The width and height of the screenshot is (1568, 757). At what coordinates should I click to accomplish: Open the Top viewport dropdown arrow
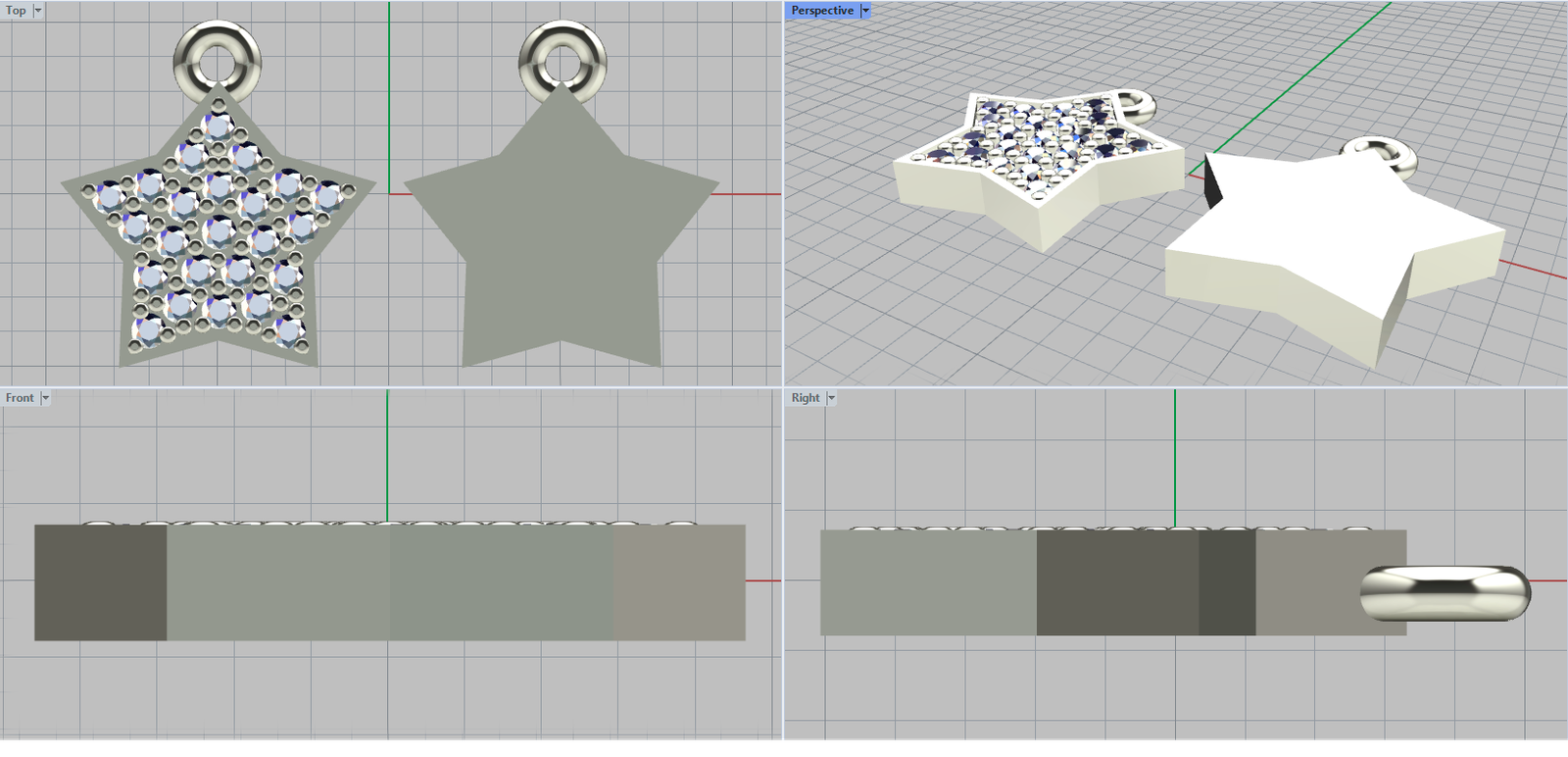pos(38,11)
